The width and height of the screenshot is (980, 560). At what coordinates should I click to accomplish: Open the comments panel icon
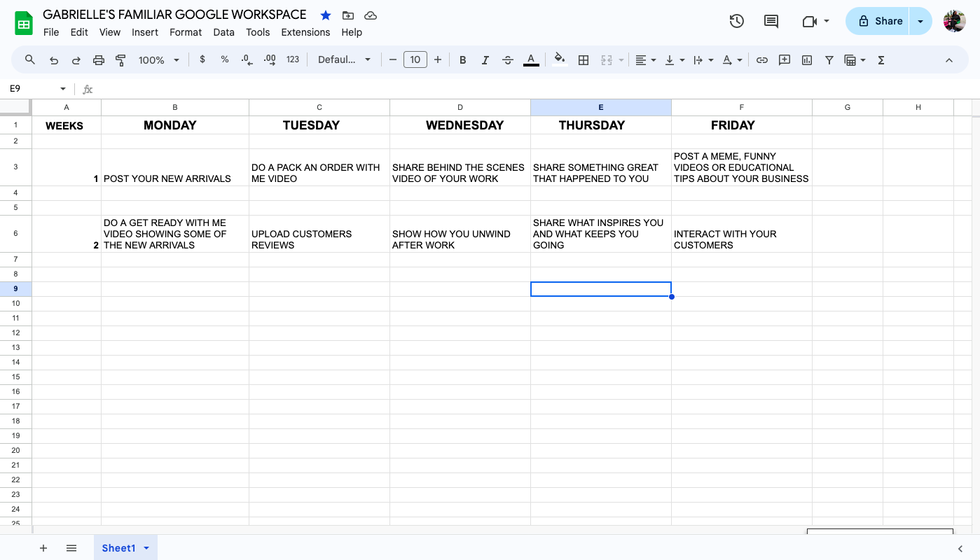click(x=771, y=21)
